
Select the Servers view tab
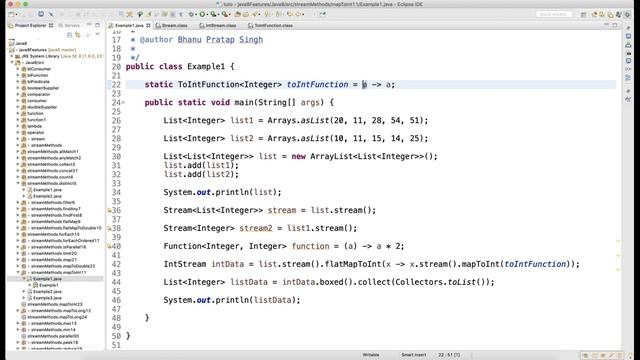click(x=69, y=25)
